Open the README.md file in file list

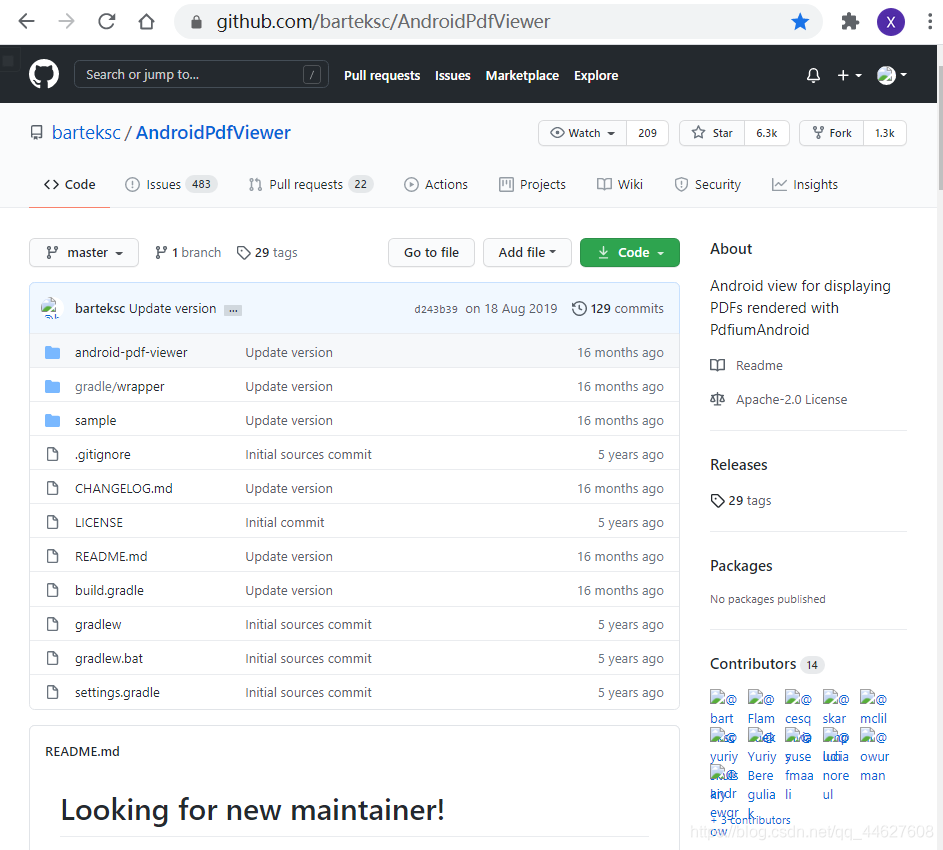(x=111, y=556)
